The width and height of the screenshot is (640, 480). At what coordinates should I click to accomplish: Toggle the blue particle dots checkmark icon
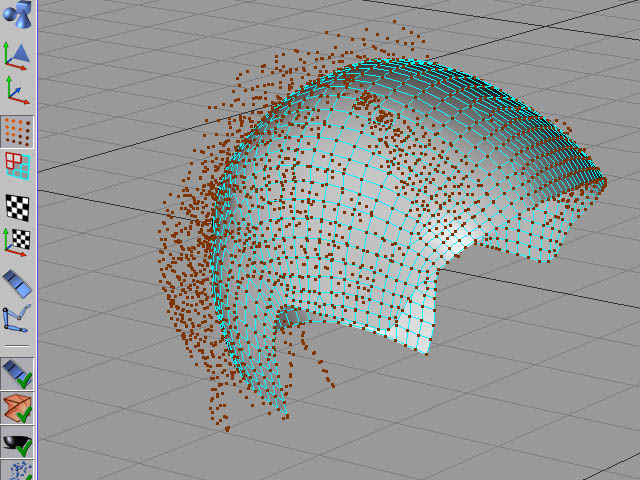click(x=17, y=470)
